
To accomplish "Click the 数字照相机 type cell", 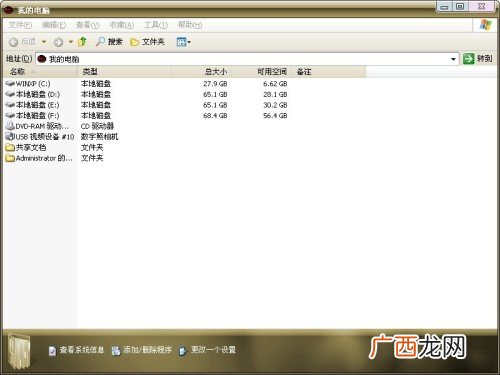I will [x=100, y=137].
